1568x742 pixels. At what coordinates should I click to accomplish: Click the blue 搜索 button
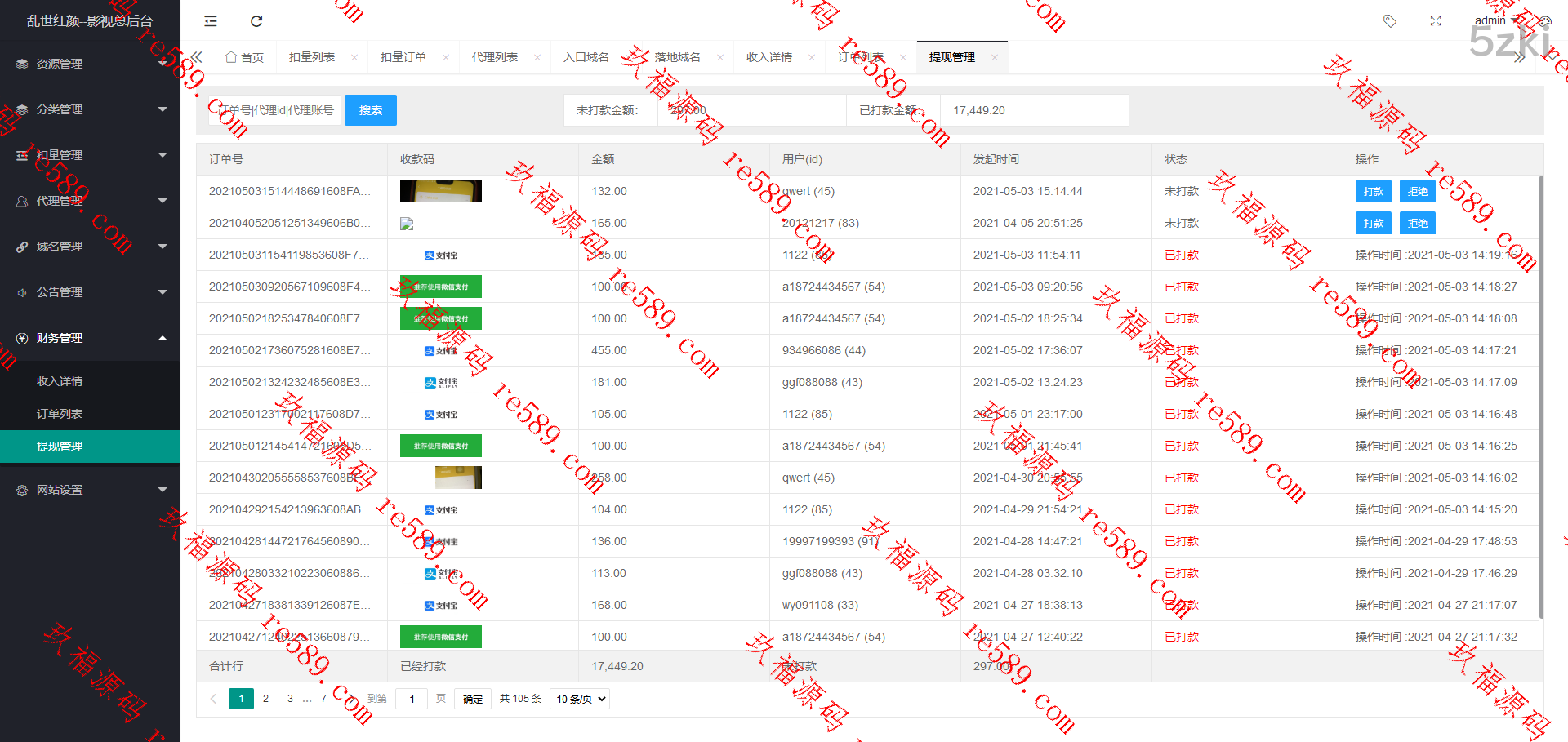click(x=371, y=110)
